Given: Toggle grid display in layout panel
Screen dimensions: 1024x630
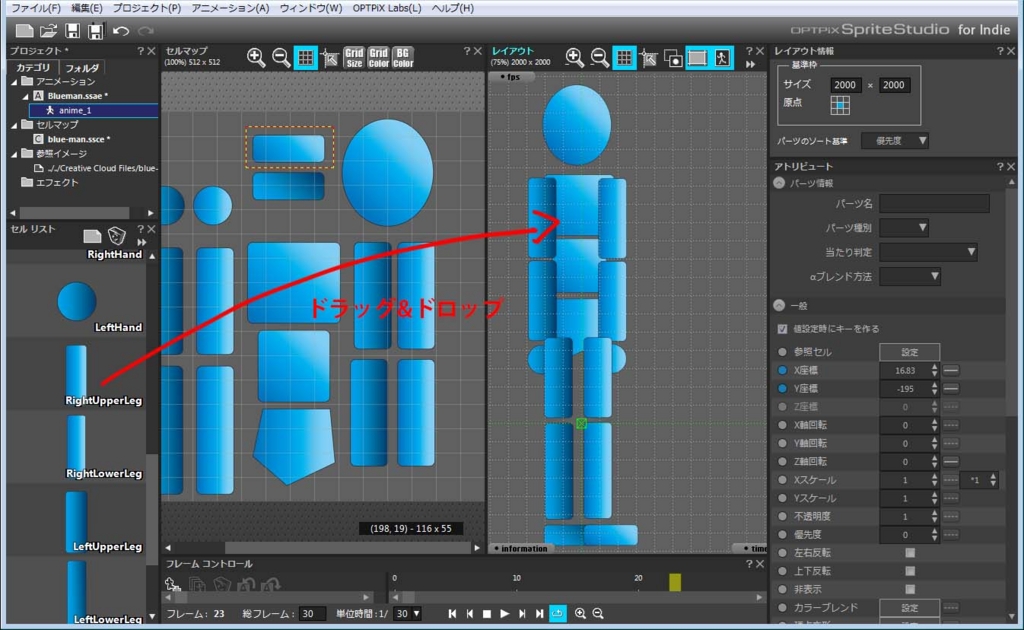Looking at the screenshot, I should pos(624,57).
